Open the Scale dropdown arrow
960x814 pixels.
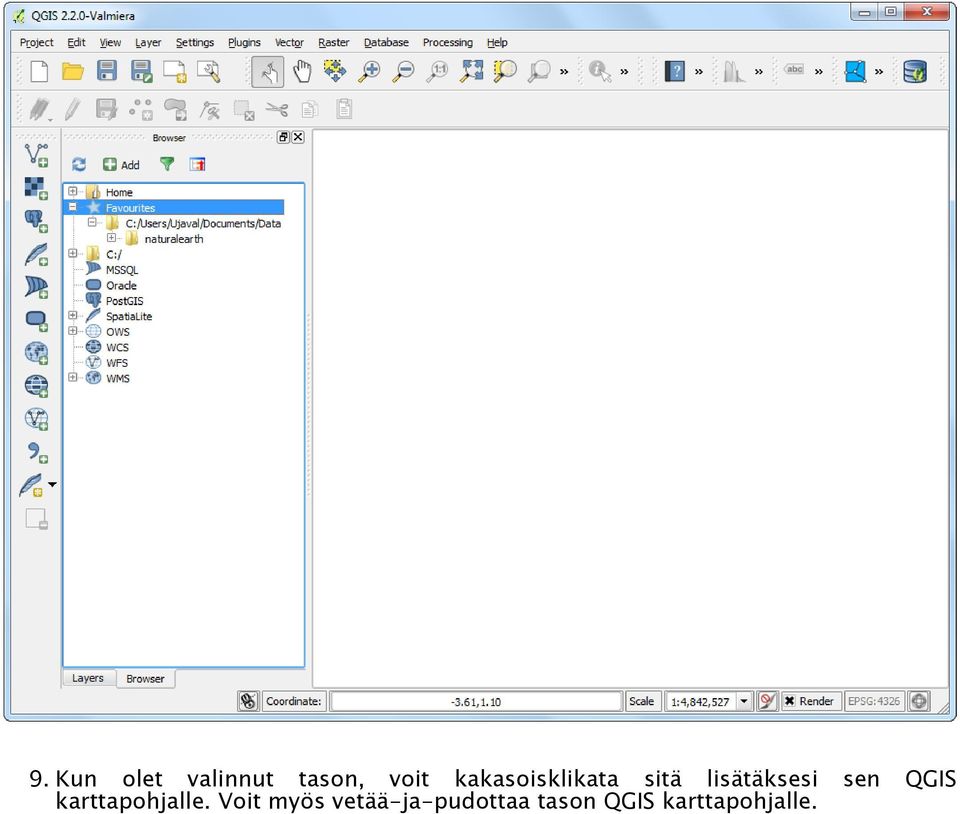(744, 701)
